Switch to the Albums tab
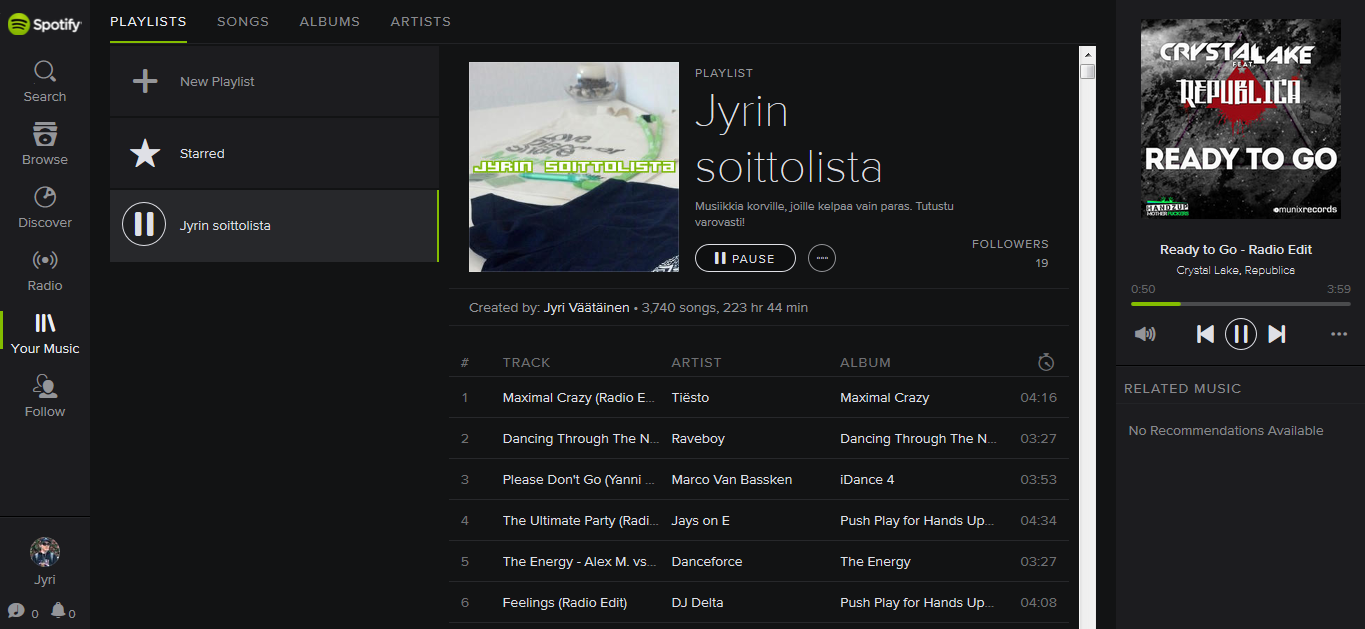 coord(330,21)
